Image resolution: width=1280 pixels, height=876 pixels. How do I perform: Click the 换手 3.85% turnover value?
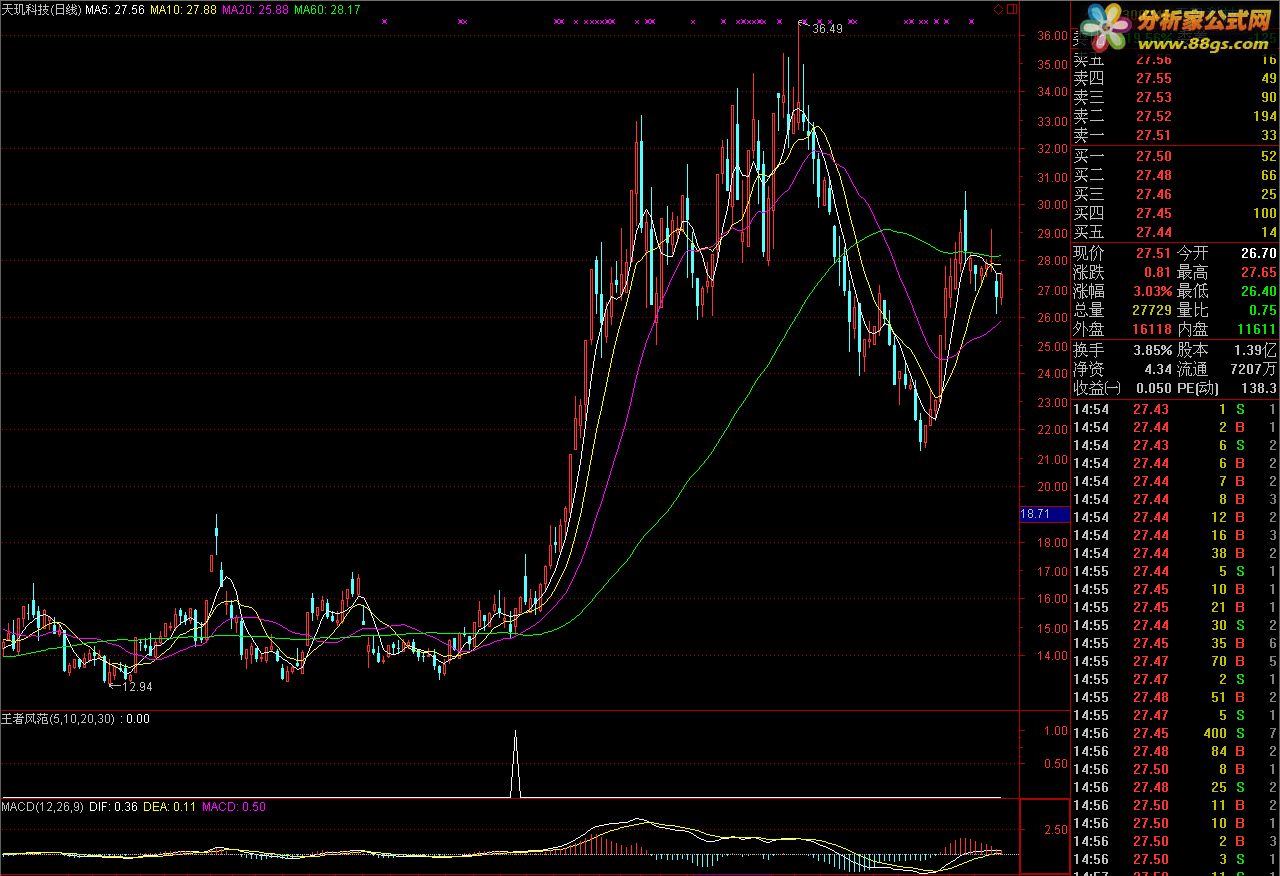1152,350
